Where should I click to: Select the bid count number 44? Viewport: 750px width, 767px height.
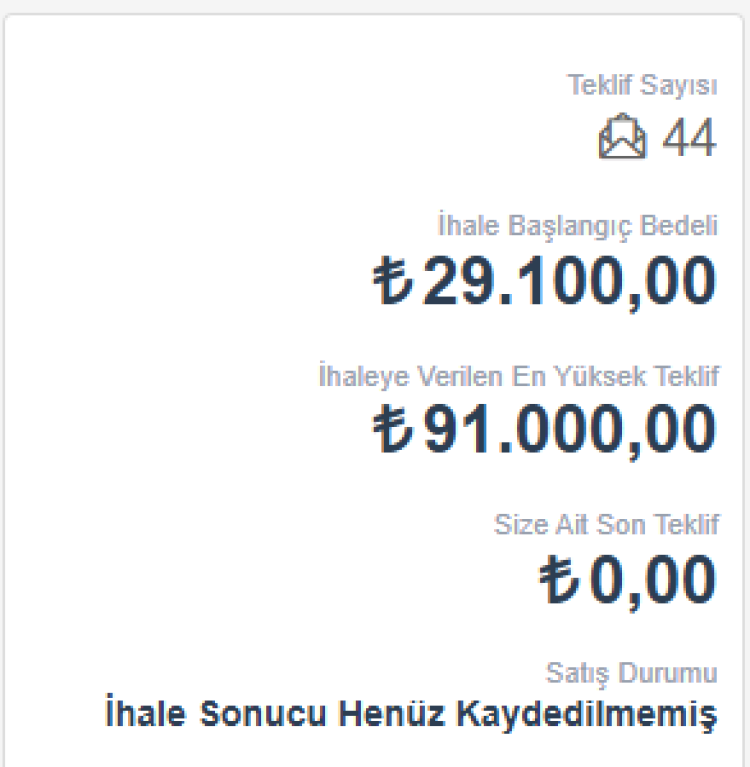click(x=690, y=138)
